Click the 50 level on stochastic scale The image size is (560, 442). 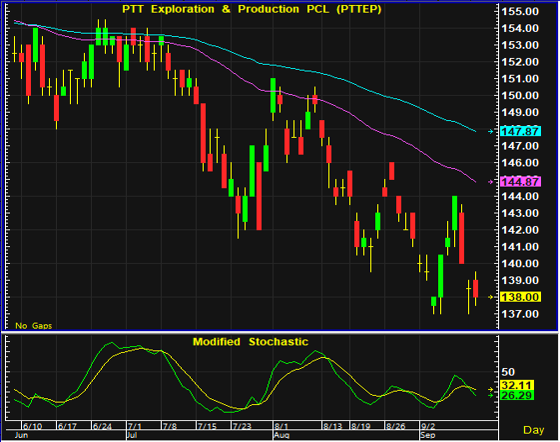pos(508,372)
